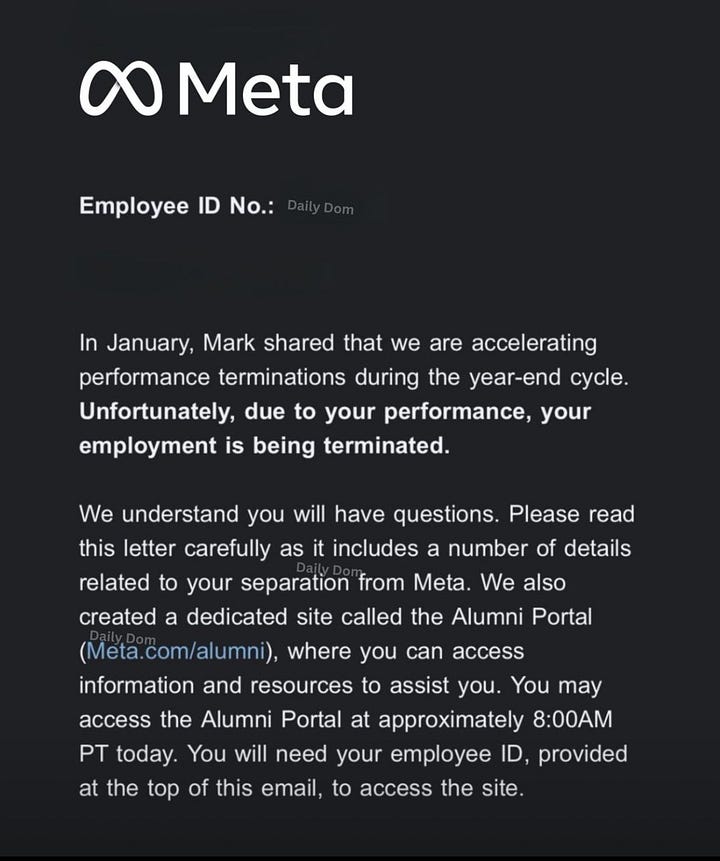720x861 pixels.
Task: Open the Meta.com/alumni link
Action: tap(176, 651)
